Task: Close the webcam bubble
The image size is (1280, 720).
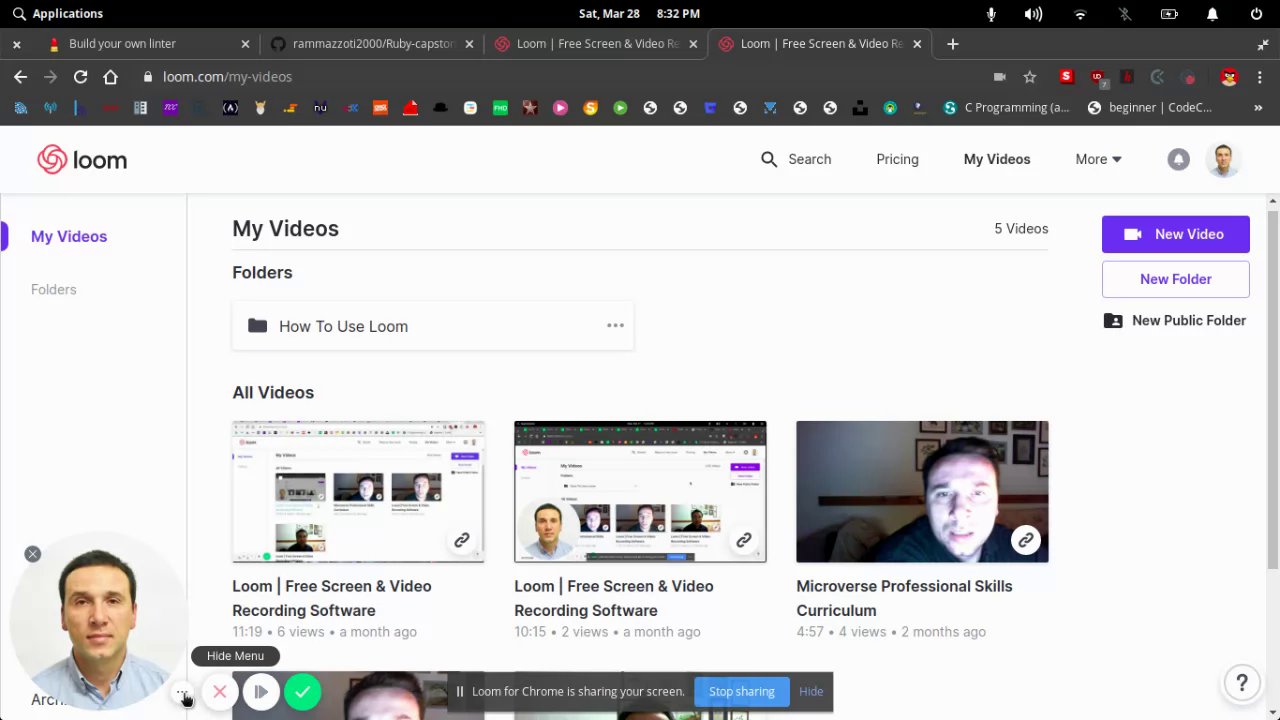Action: (33, 554)
